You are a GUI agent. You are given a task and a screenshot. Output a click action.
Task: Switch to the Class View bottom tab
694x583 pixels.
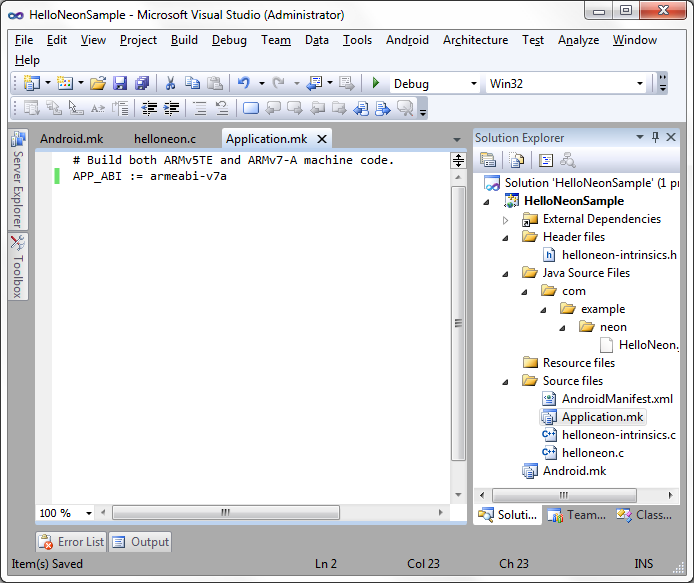(644, 515)
